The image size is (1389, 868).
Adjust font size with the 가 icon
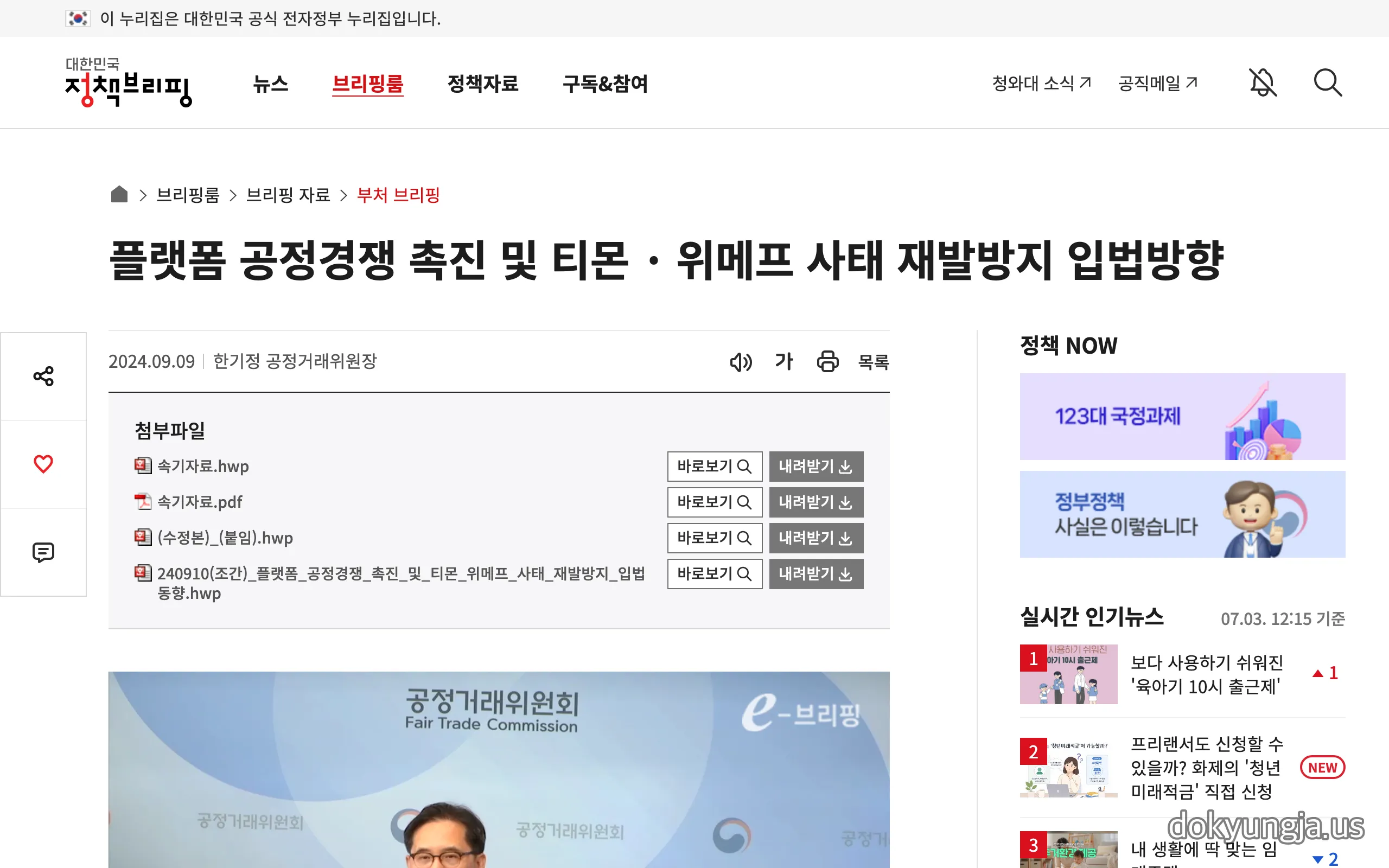point(784,361)
